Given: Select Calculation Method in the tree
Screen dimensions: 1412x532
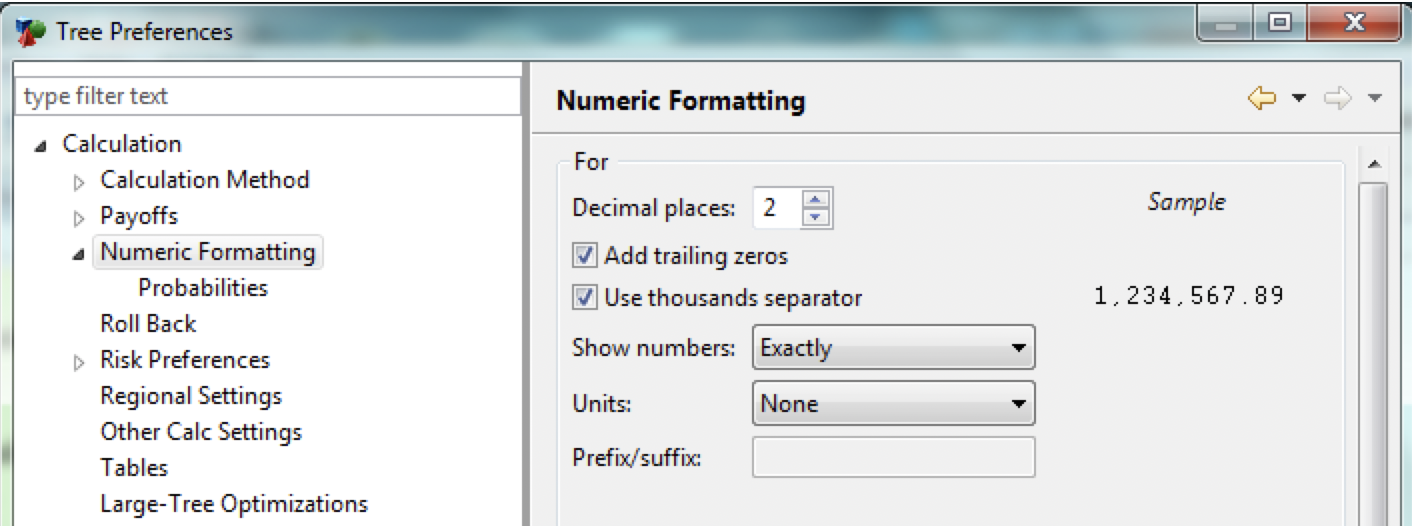Looking at the screenshot, I should point(205,180).
